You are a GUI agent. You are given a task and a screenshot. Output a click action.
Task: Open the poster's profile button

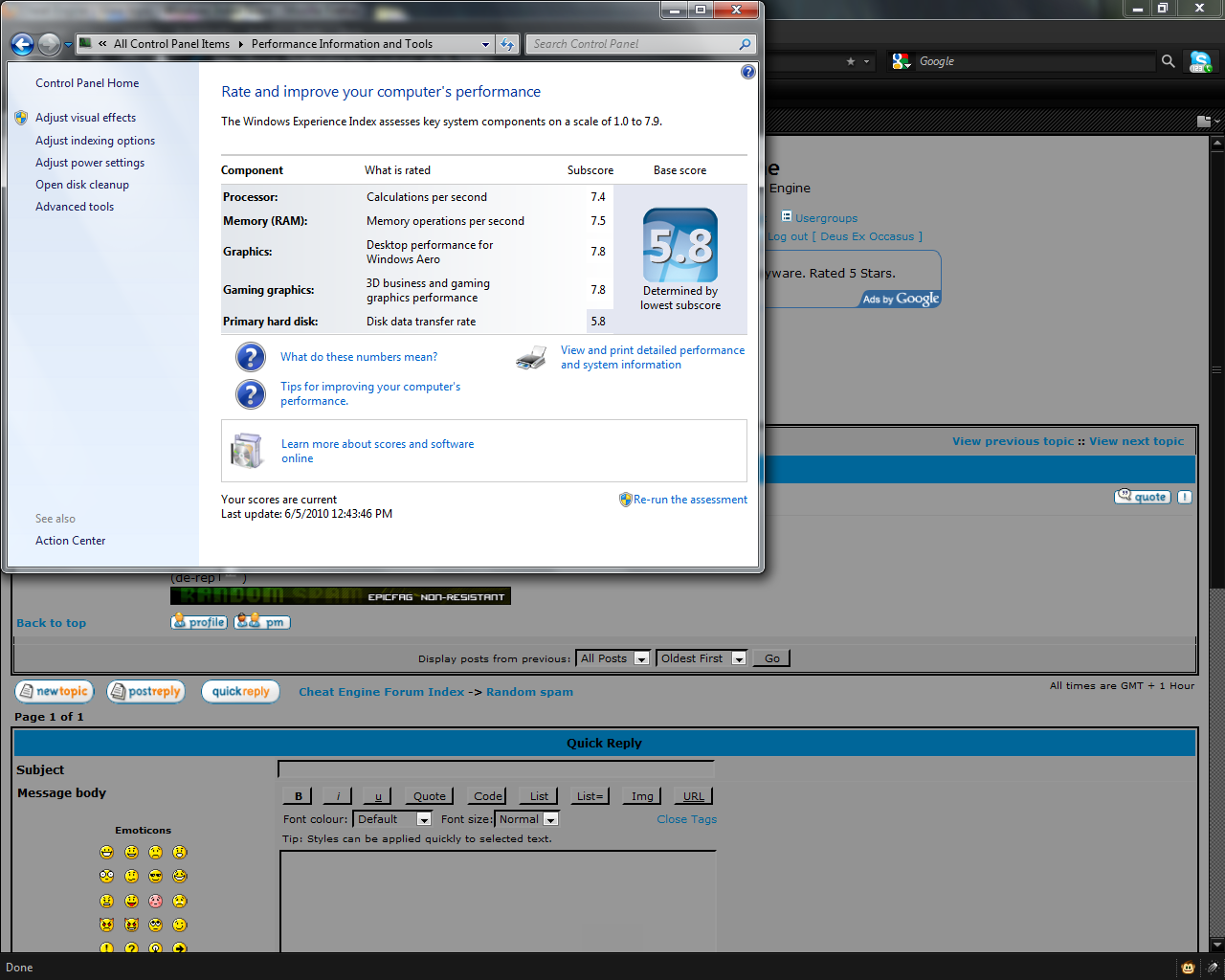(199, 622)
